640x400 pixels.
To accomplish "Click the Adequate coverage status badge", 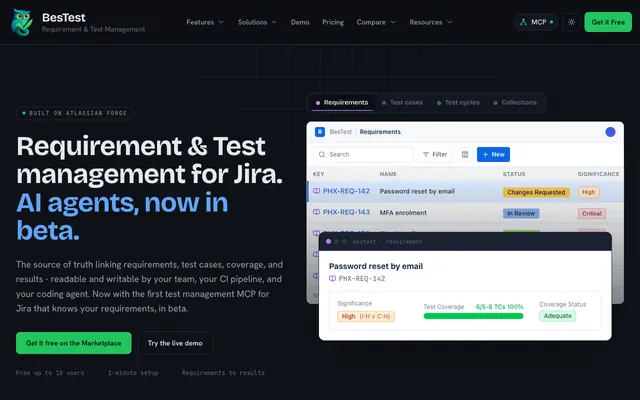I will pyautogui.click(x=558, y=316).
